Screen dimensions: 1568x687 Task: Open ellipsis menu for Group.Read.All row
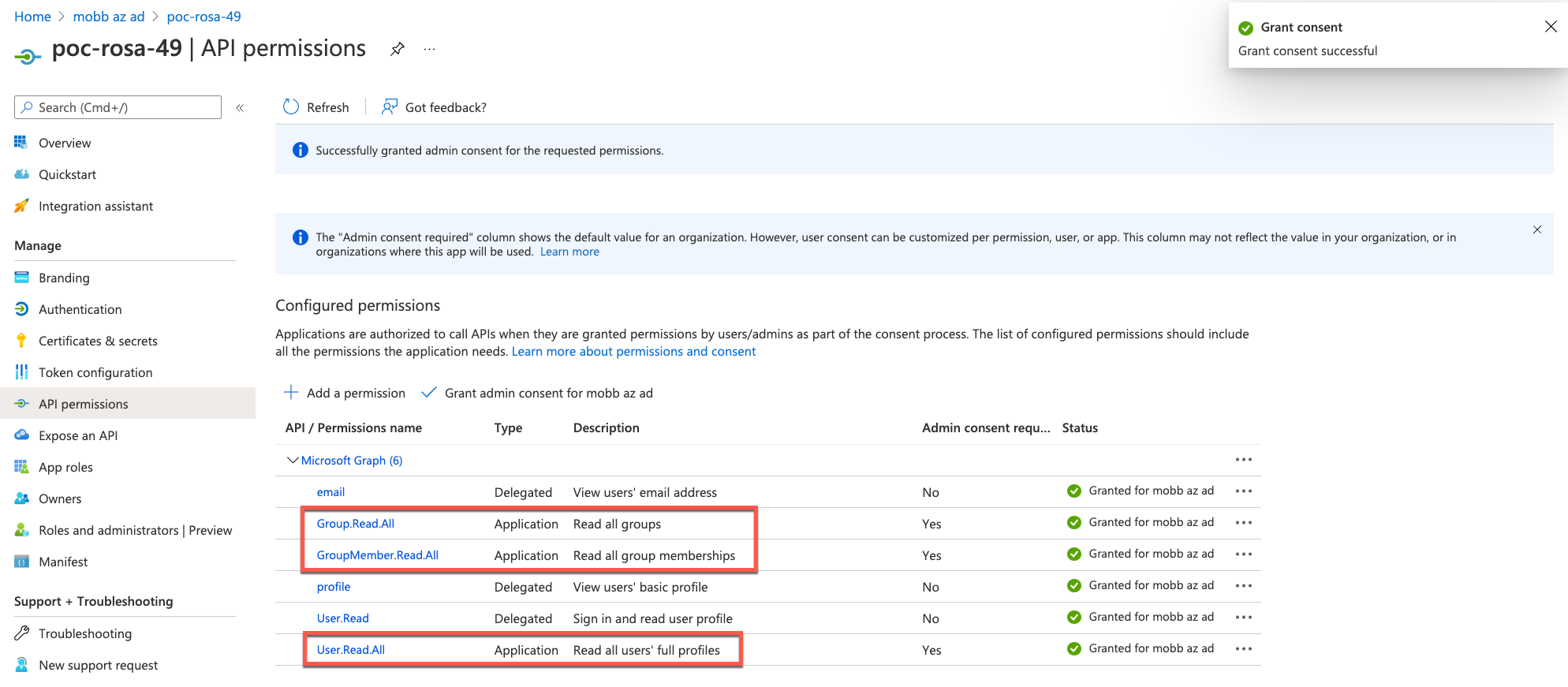(x=1244, y=522)
